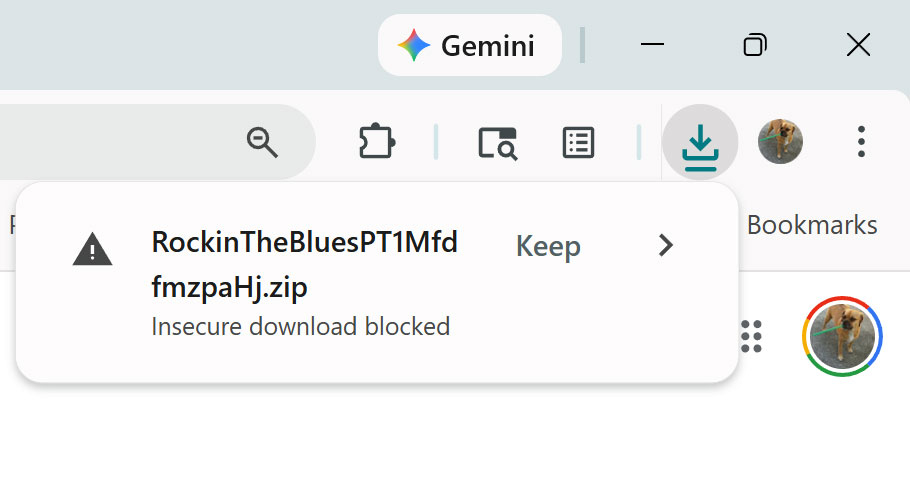Screen dimensions: 910x495
Task: Open the Chrome profile avatar in toolbar
Action: click(x=780, y=142)
